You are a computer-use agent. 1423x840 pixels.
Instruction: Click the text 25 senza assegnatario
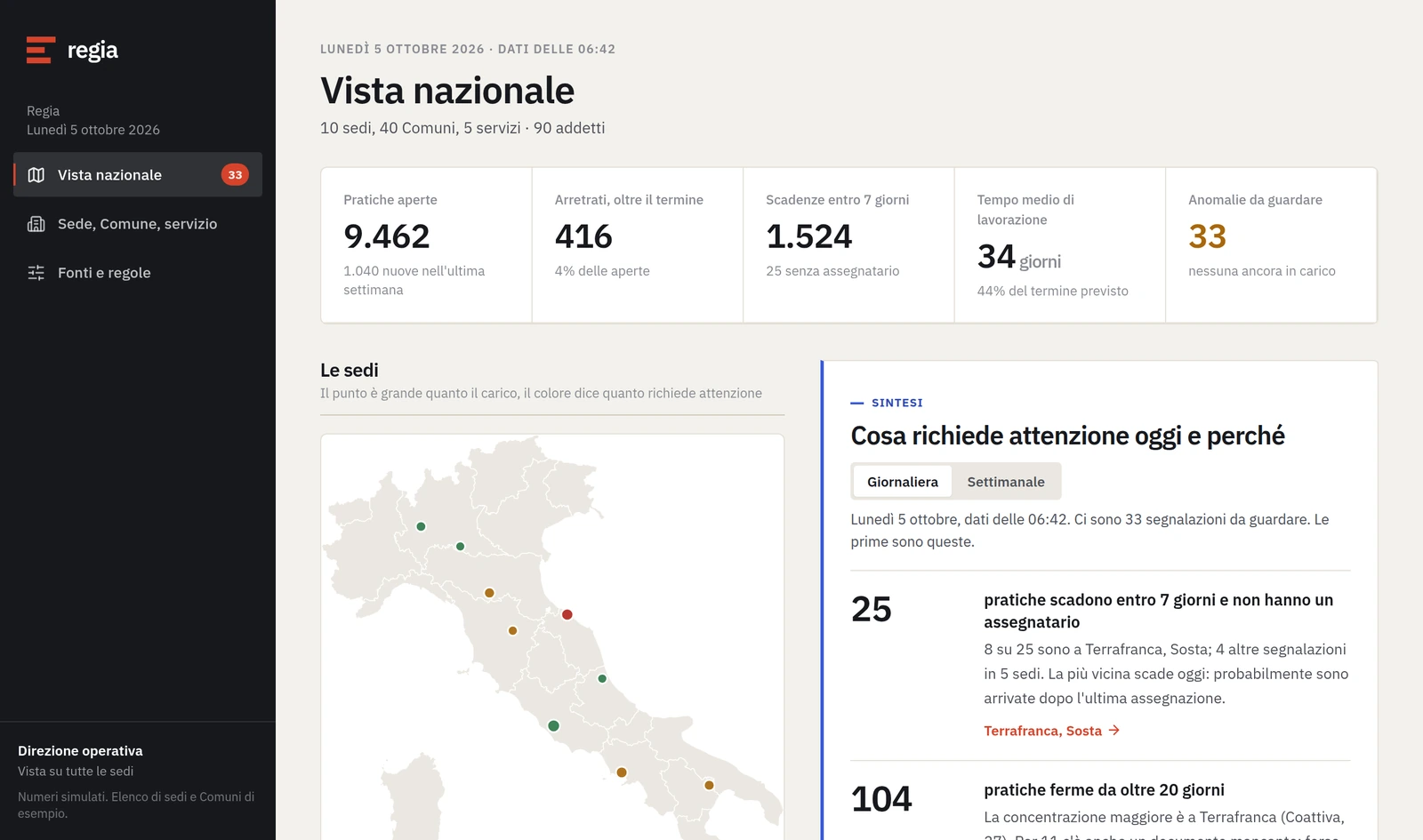(832, 271)
